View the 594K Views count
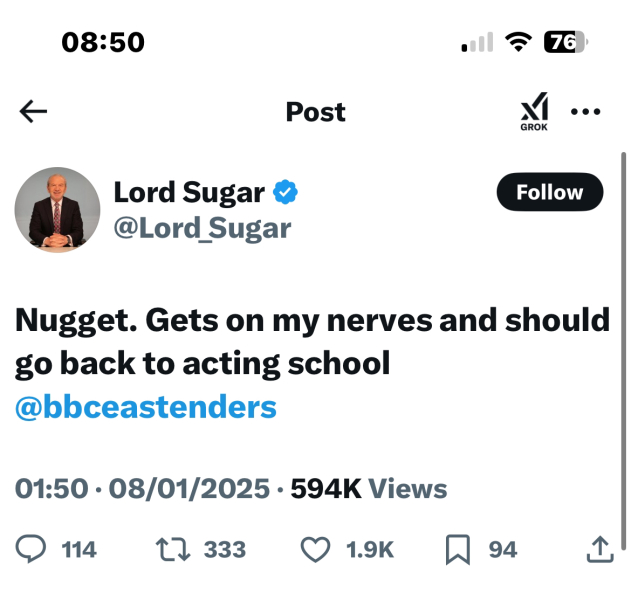Image resolution: width=631 pixels, height=600 pixels. coord(369,489)
